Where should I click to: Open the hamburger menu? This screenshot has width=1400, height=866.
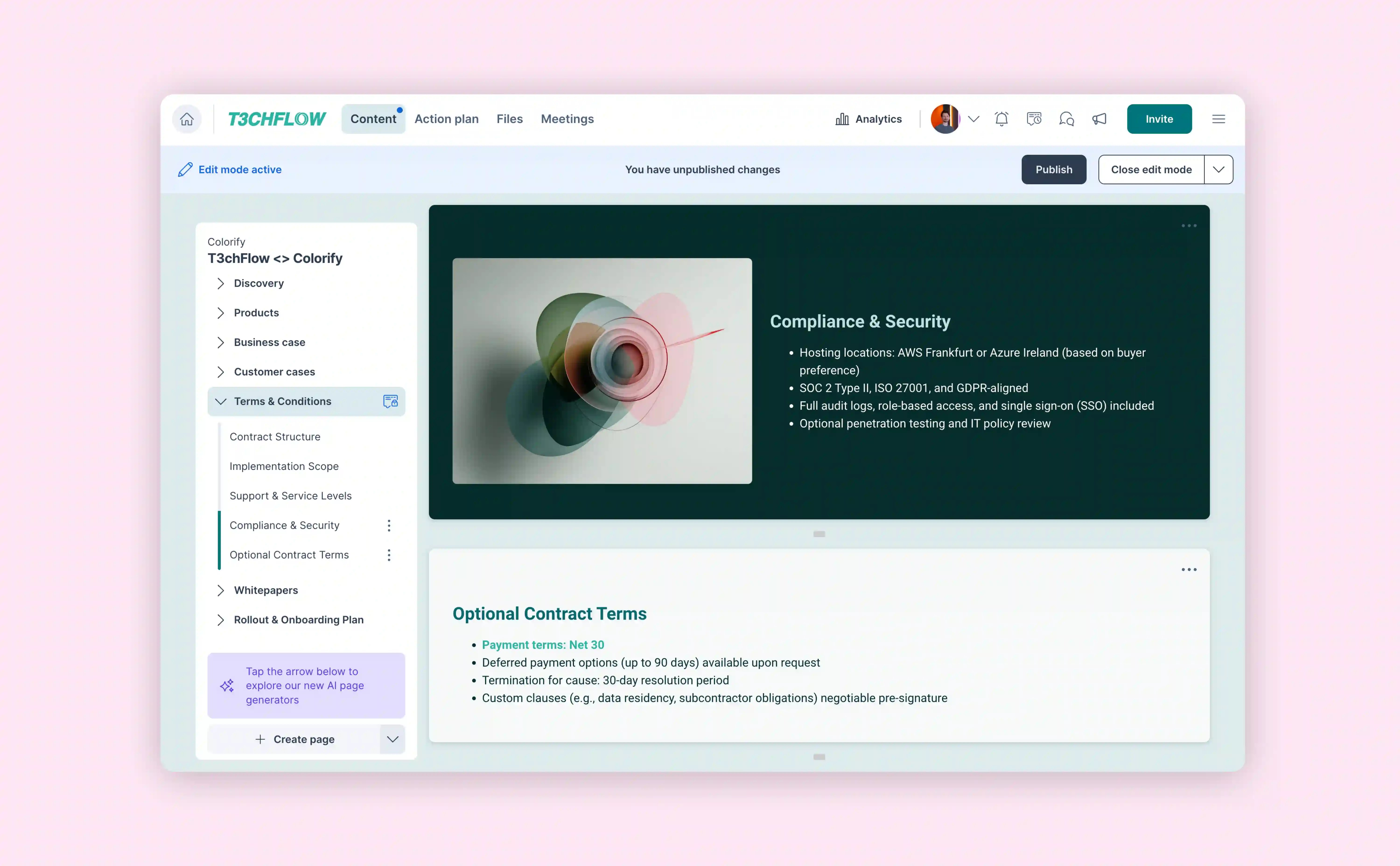point(1218,119)
